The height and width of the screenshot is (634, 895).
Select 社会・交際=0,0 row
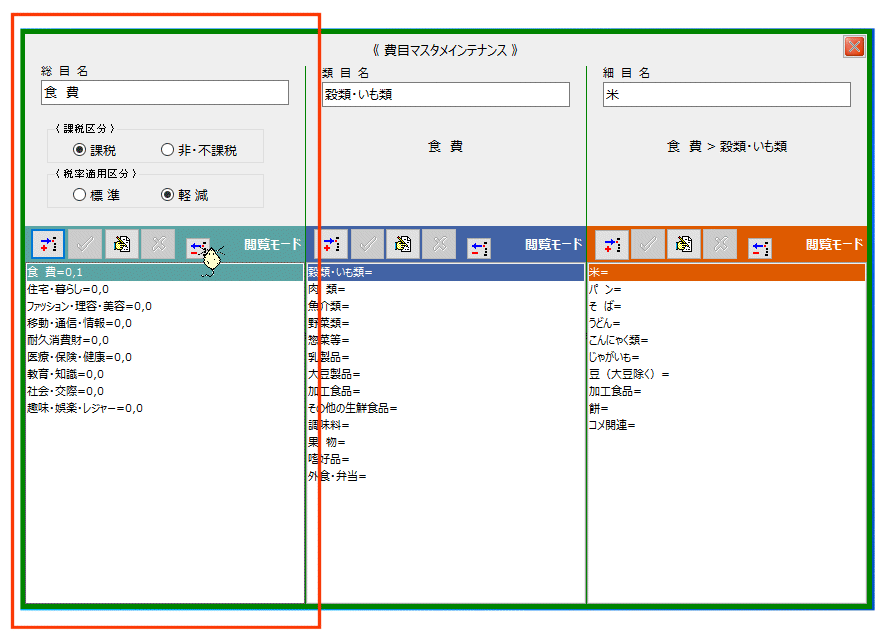click(x=164, y=391)
